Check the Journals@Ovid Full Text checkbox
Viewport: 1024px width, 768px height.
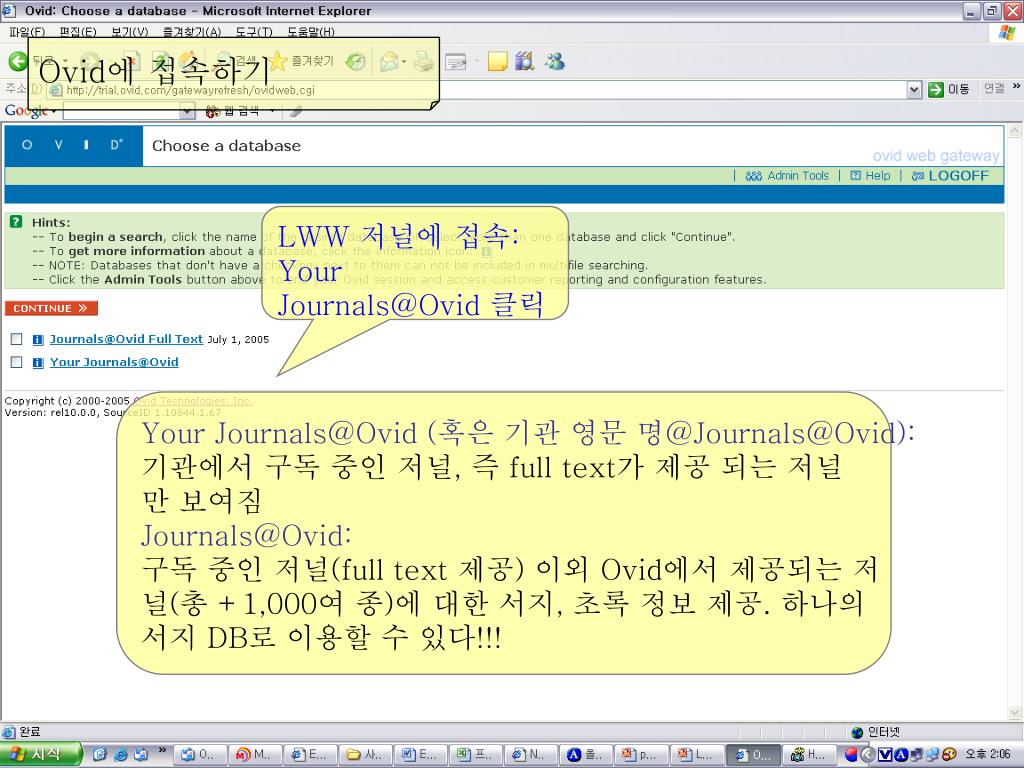coord(17,339)
